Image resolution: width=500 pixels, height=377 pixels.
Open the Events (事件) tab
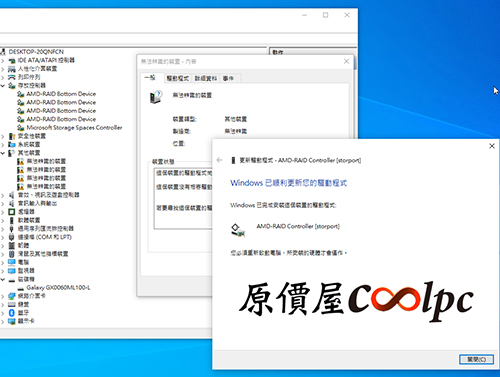[x=228, y=78]
